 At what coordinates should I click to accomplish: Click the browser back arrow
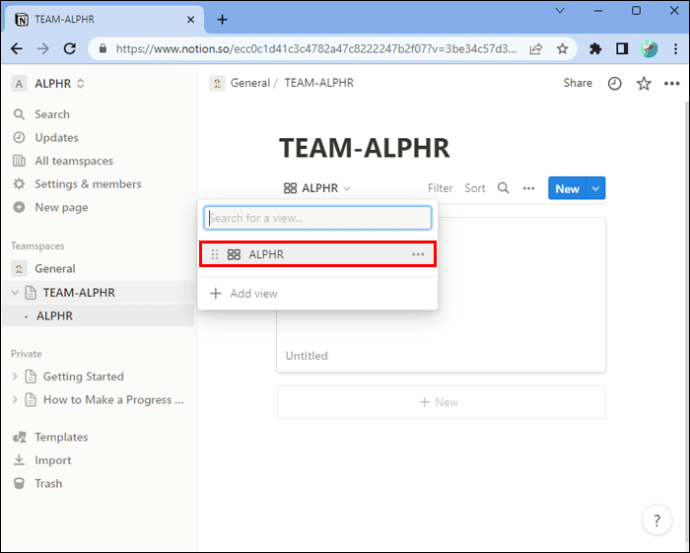(x=17, y=48)
